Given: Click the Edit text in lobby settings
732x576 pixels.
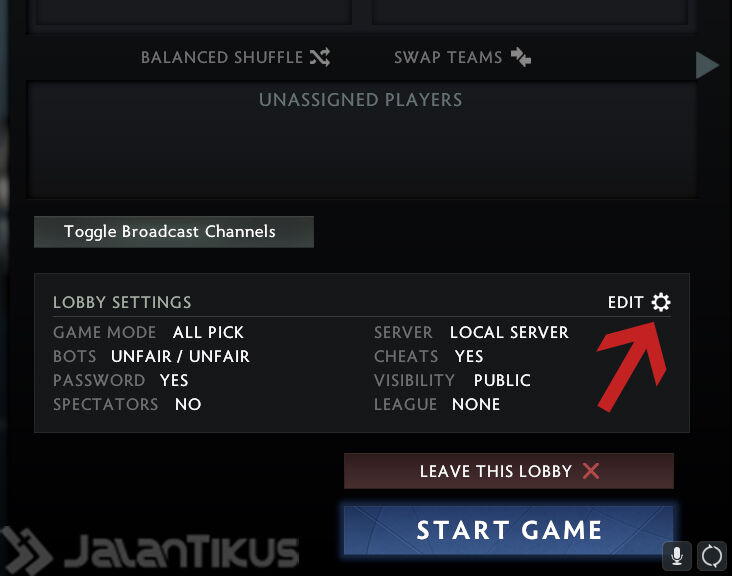Looking at the screenshot, I should (x=626, y=302).
